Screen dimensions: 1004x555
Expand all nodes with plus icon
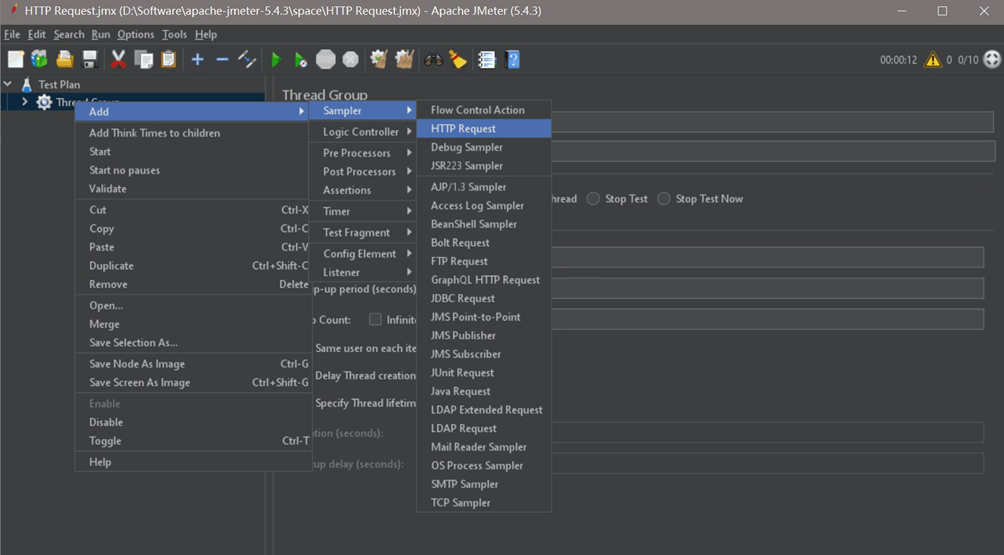[197, 60]
